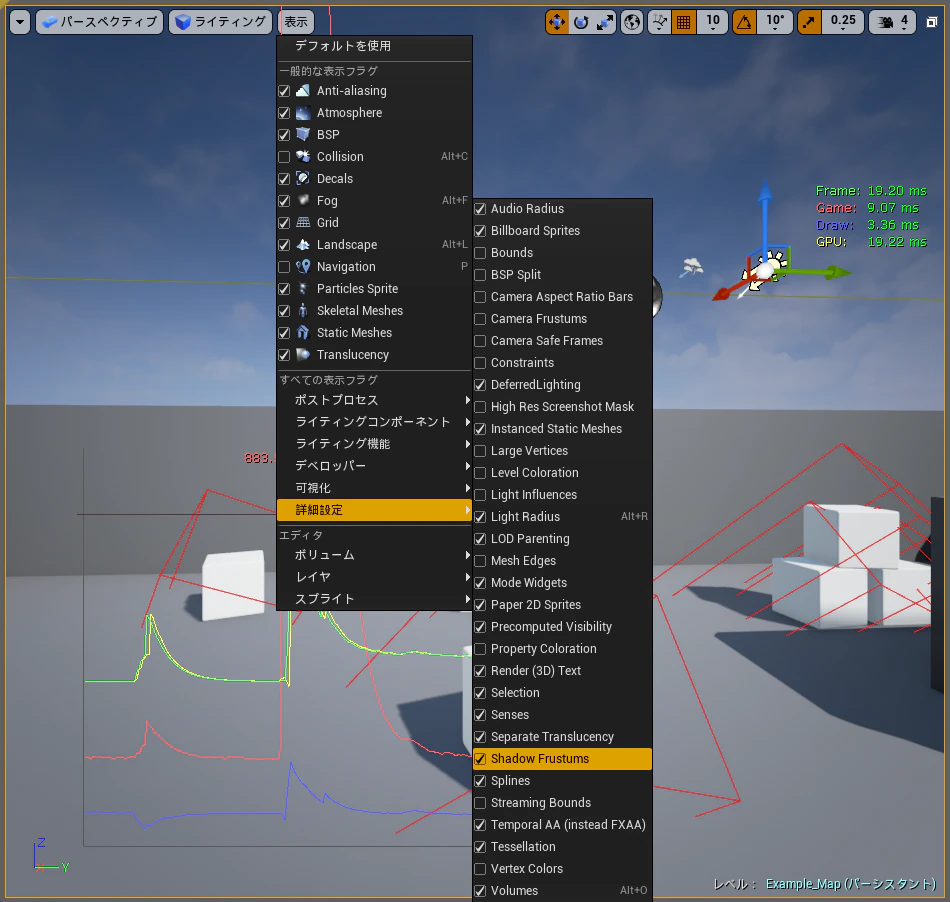Expand ライティングコンポーネント submenu
This screenshot has width=950, height=902.
pyautogui.click(x=374, y=422)
